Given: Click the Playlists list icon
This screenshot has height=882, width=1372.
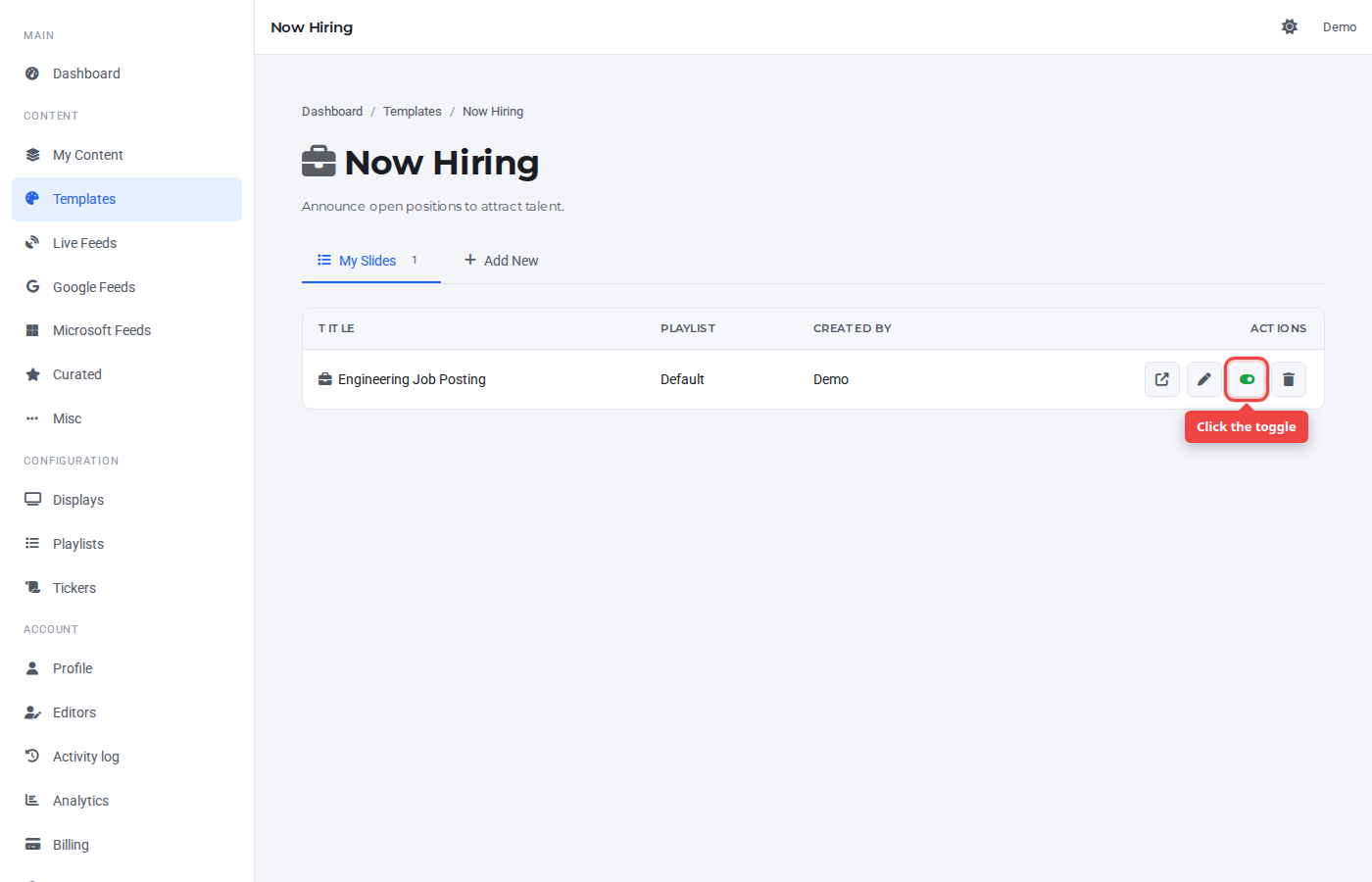Looking at the screenshot, I should (x=32, y=543).
